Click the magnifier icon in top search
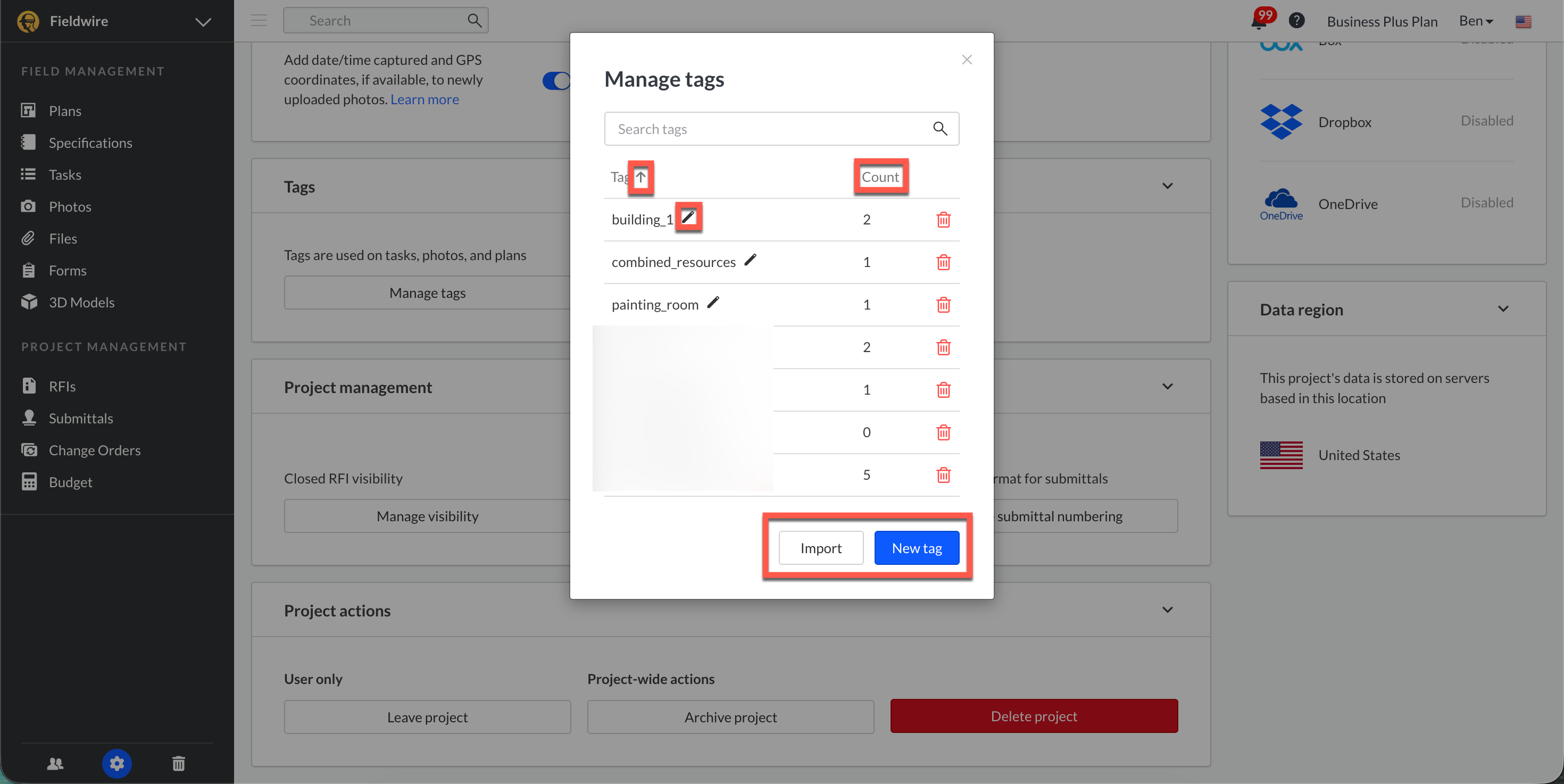This screenshot has width=1564, height=784. point(475,21)
